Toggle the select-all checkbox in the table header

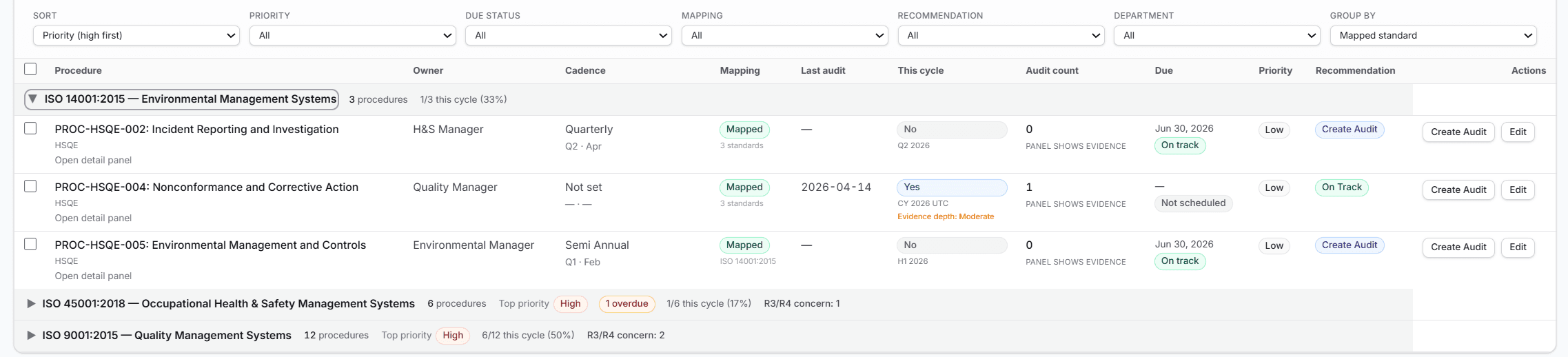click(30, 69)
